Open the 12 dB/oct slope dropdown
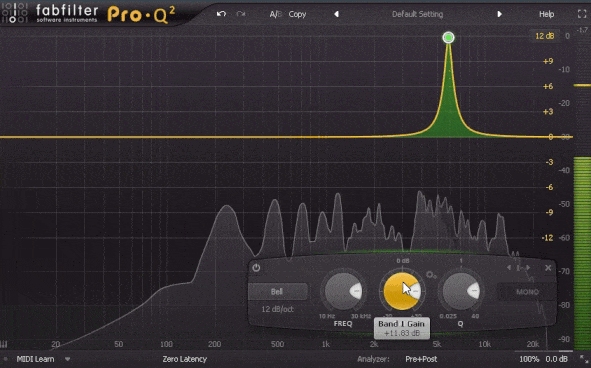591x368 pixels. click(277, 309)
